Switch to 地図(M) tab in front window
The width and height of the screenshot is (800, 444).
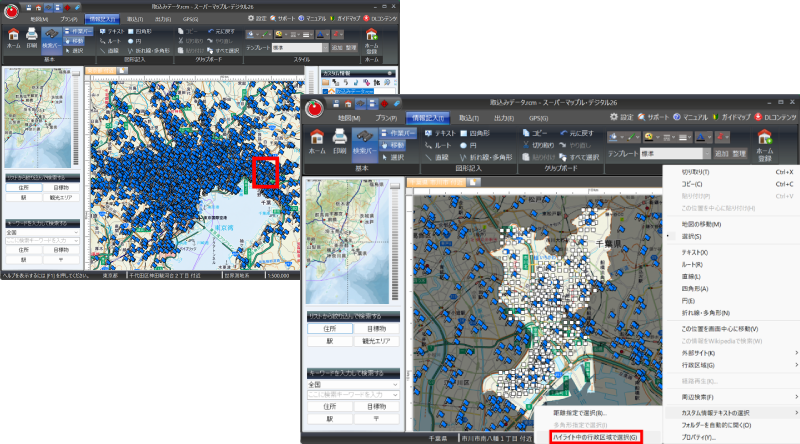349,118
